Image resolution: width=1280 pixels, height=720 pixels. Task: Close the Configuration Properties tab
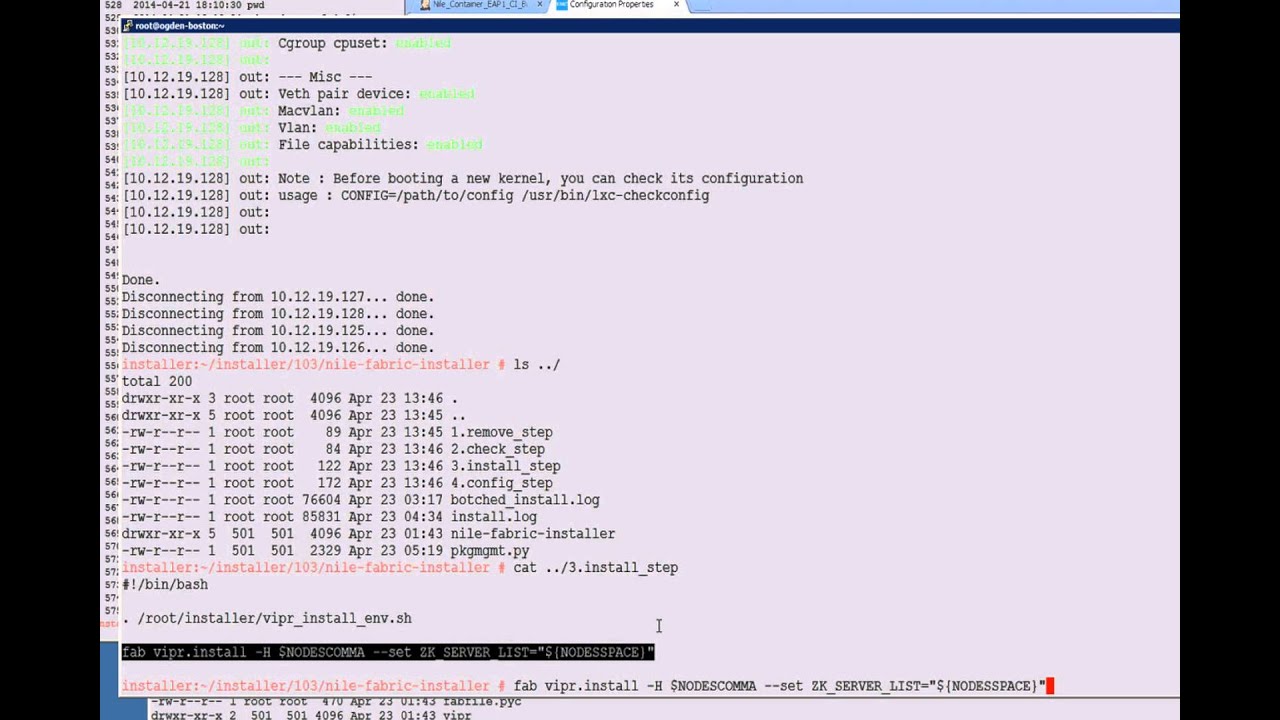pyautogui.click(x=676, y=5)
